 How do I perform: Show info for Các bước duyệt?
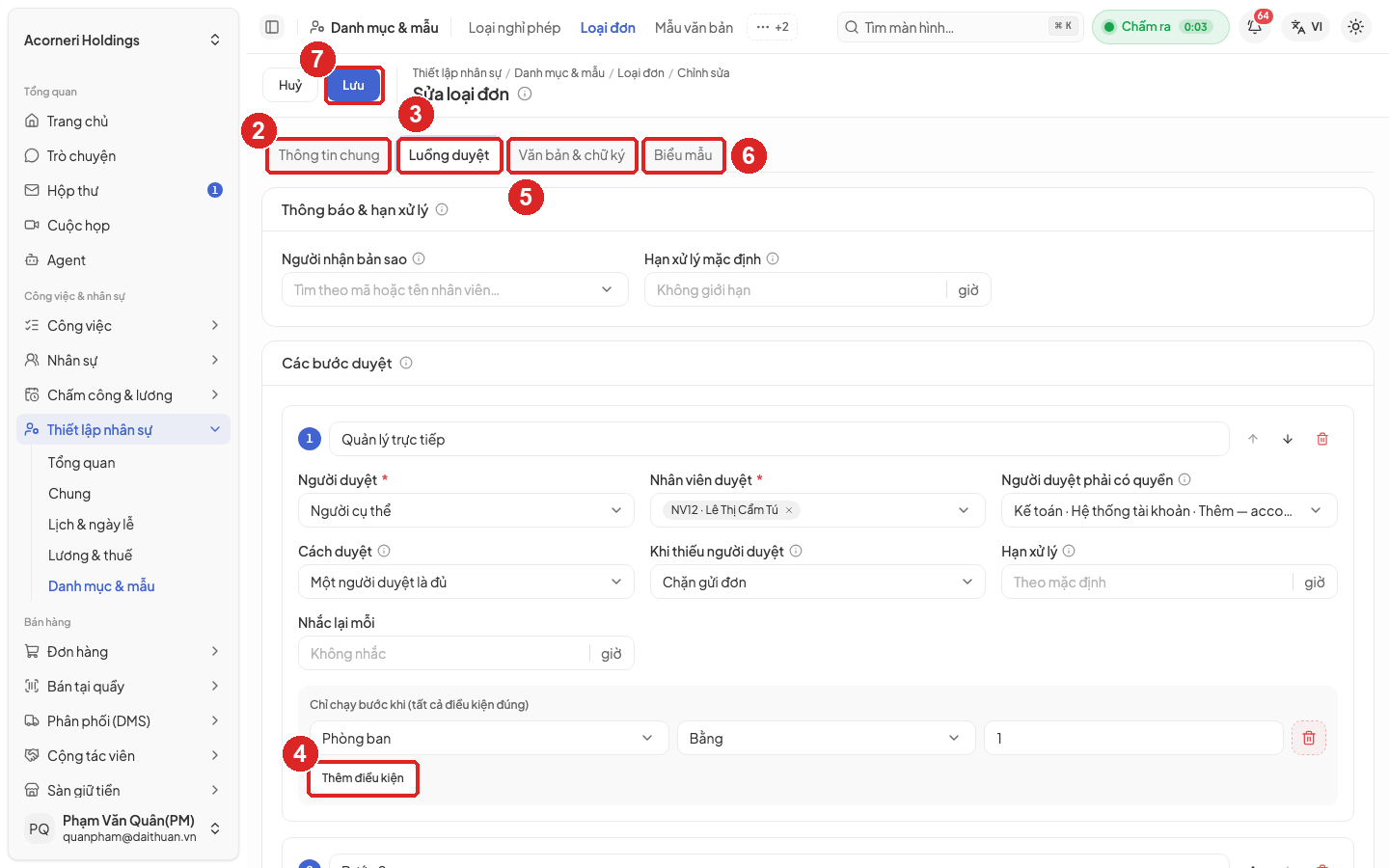[x=406, y=363]
